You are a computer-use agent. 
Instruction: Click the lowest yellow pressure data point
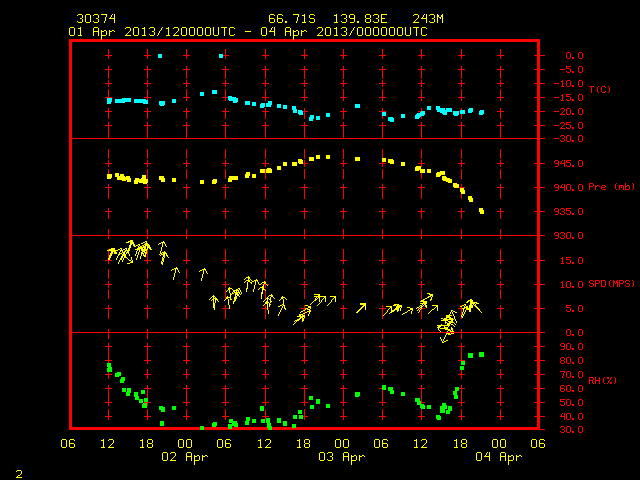(x=482, y=211)
